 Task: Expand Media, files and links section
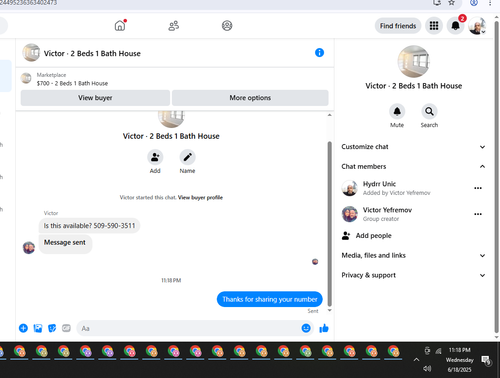click(x=413, y=256)
